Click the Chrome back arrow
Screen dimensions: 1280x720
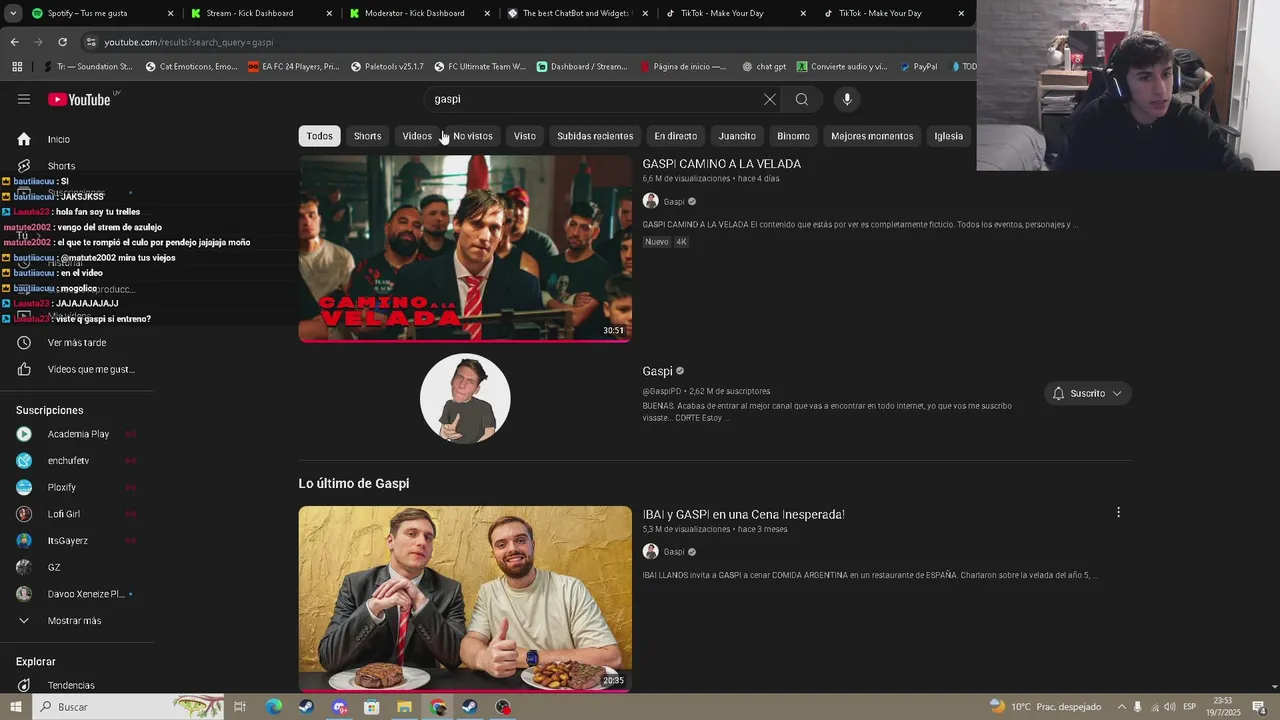click(14, 42)
